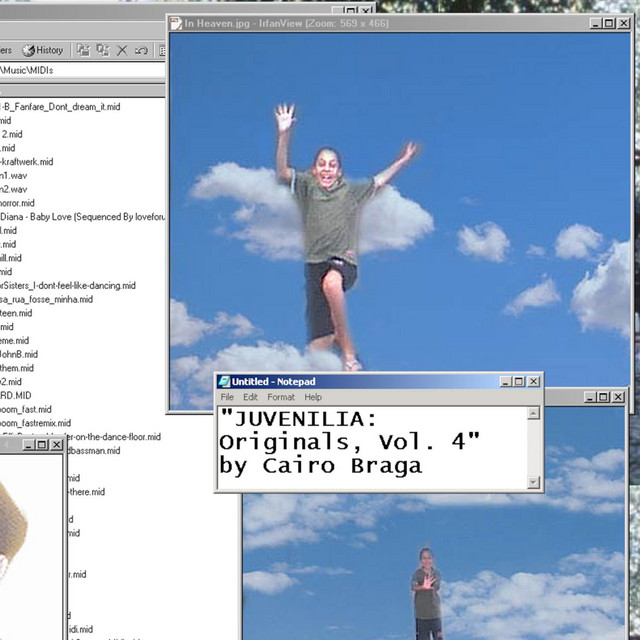Click the Move To folder icon
Screen dimensions: 640x640
coord(83,50)
